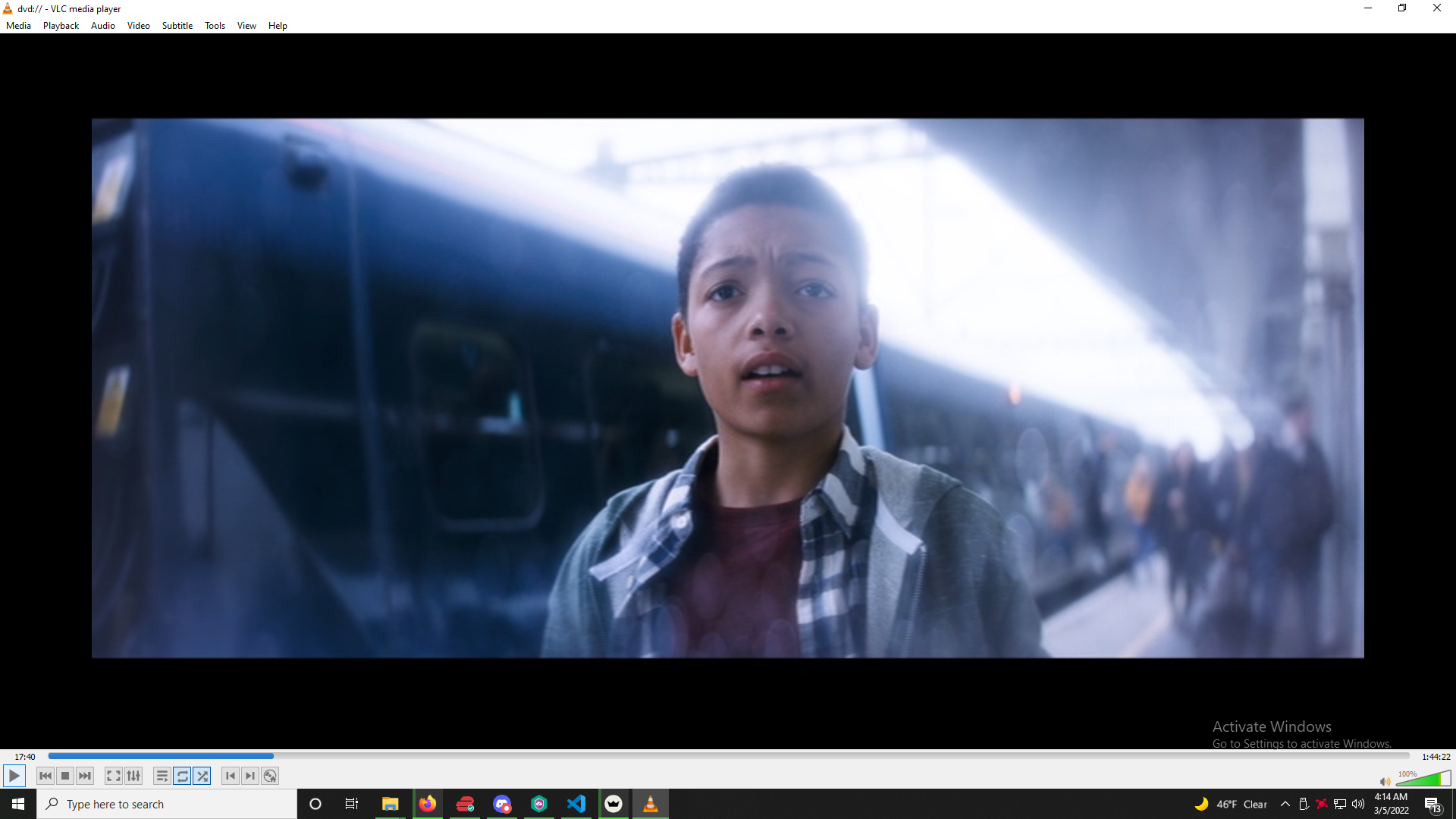Seek within the playback progress bar

[729, 756]
